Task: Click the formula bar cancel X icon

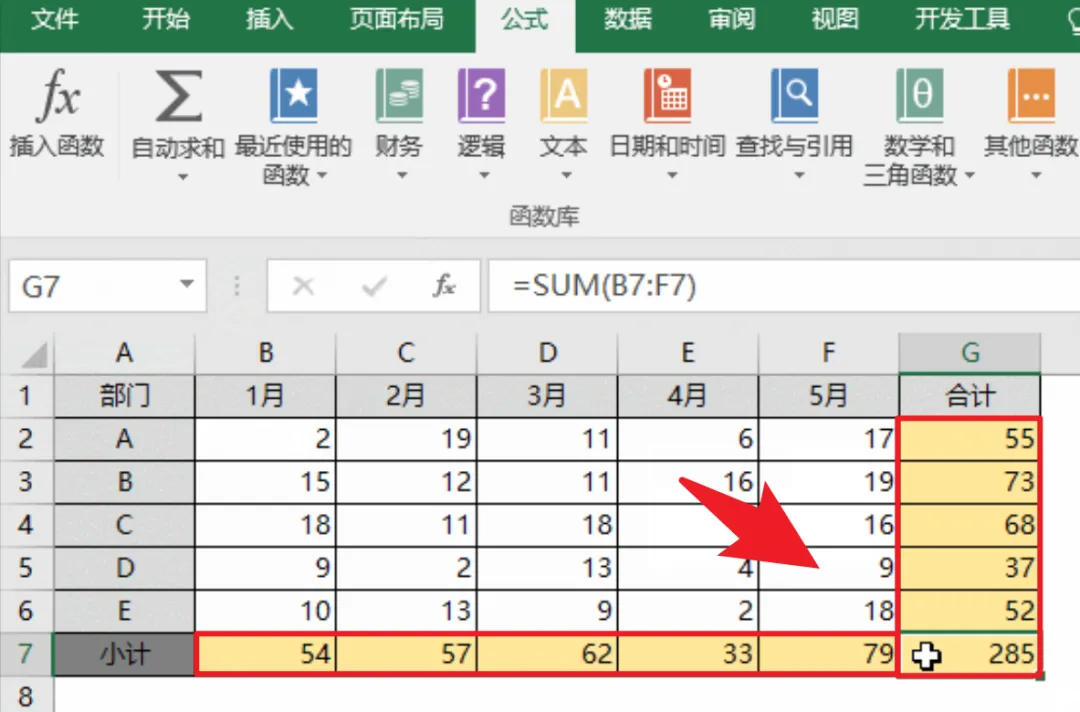Action: 303,286
